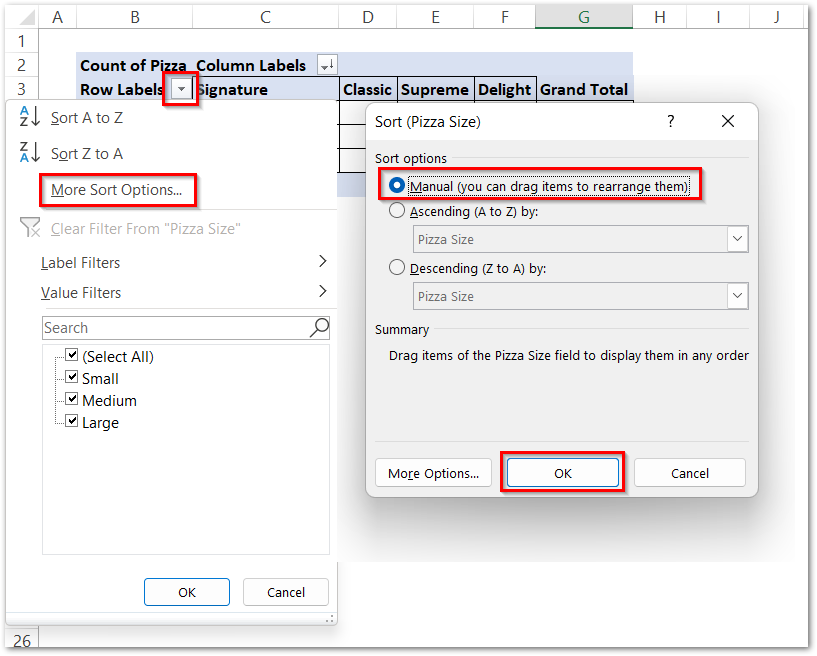Enable Manual sort option
Image resolution: width=817 pixels, height=656 pixels.
[x=398, y=184]
